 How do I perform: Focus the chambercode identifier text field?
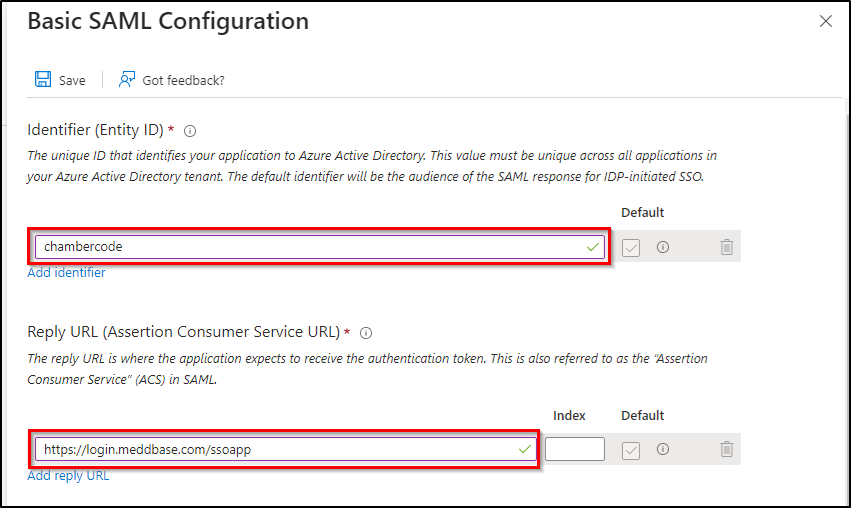point(300,247)
